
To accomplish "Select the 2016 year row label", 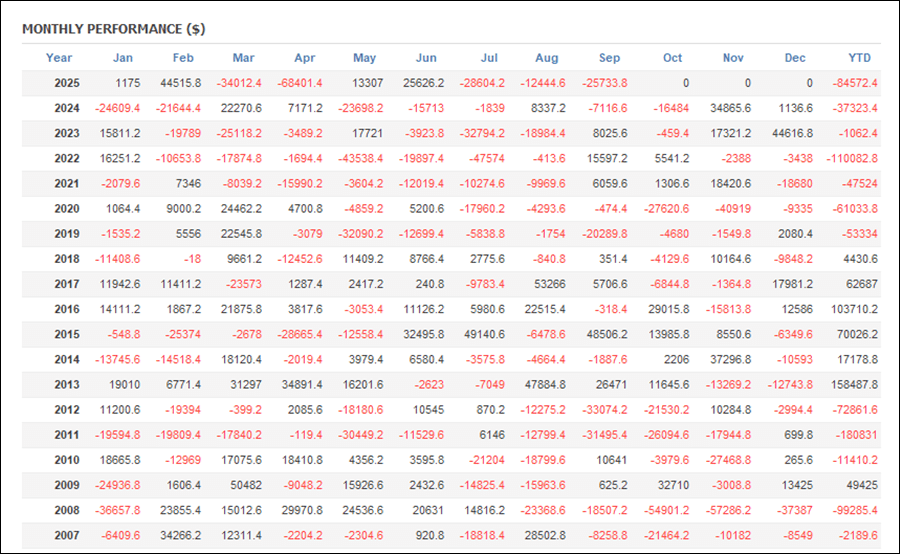I will (x=67, y=309).
